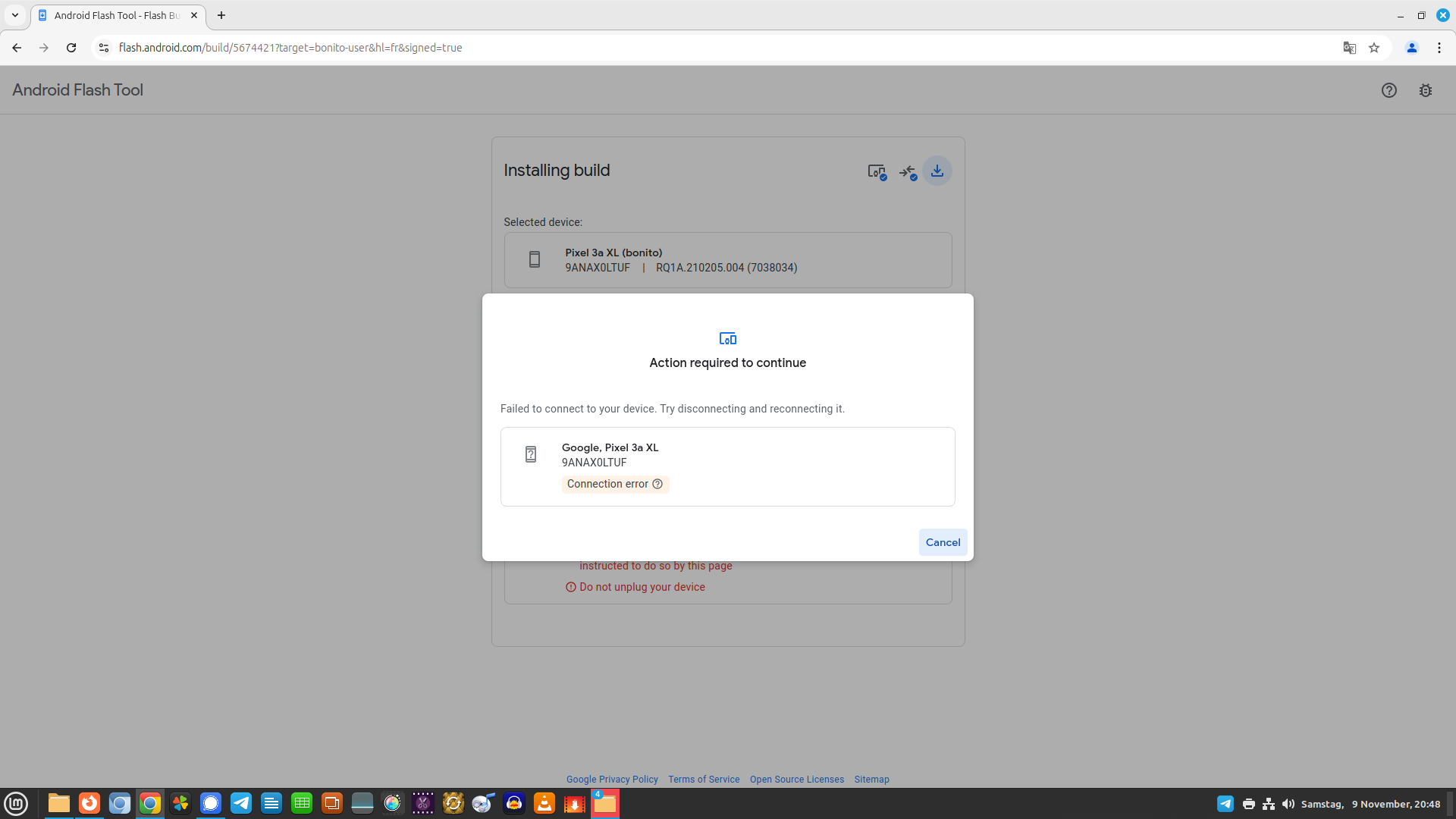Select the Android Flash Tool tab

tap(117, 15)
